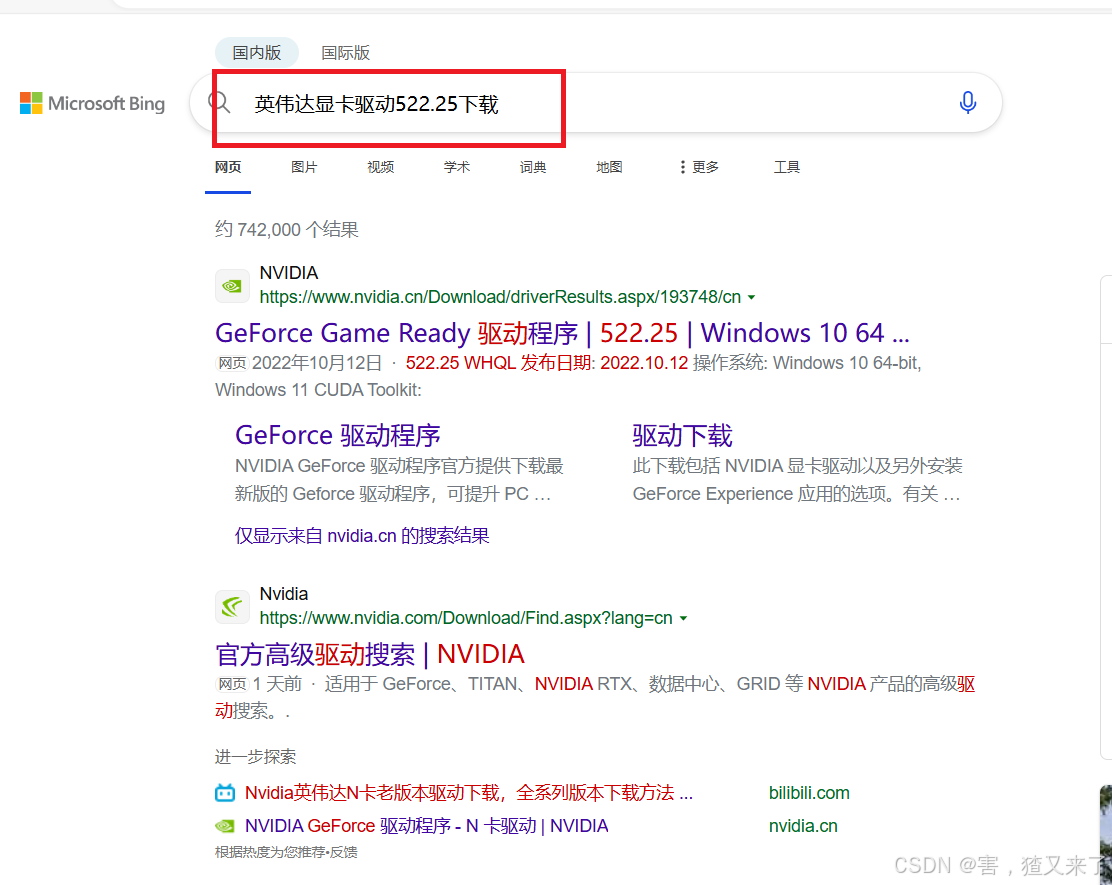Click the Microsoft Bing logo

click(92, 104)
